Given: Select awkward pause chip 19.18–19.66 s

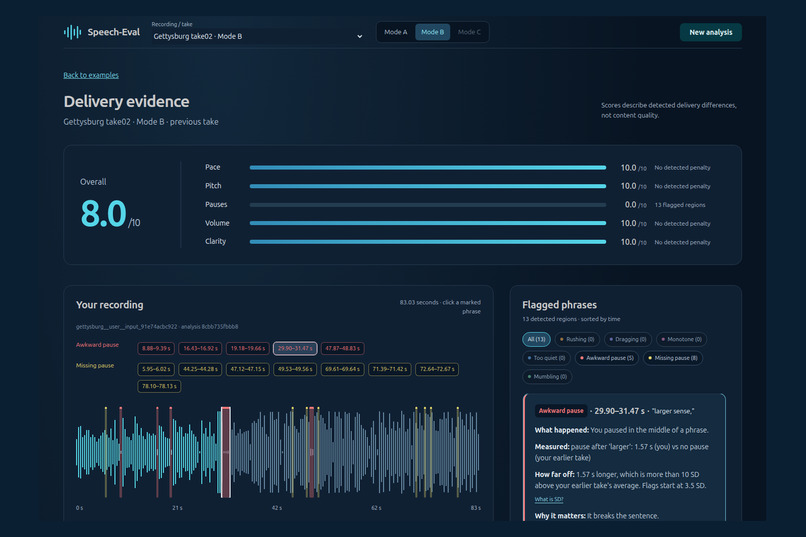Looking at the screenshot, I should pyautogui.click(x=247, y=348).
